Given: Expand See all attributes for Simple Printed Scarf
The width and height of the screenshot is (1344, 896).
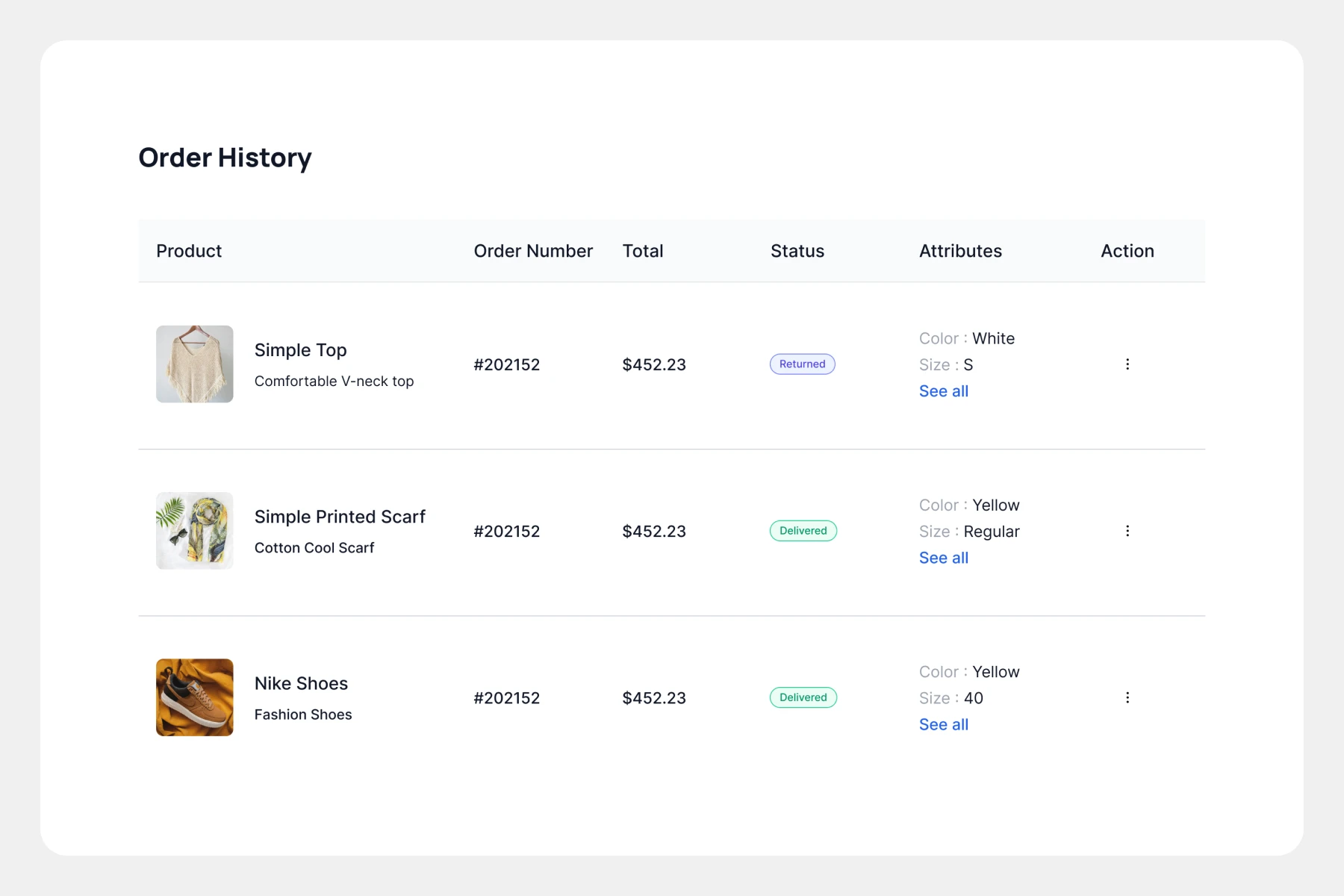Looking at the screenshot, I should pos(943,558).
